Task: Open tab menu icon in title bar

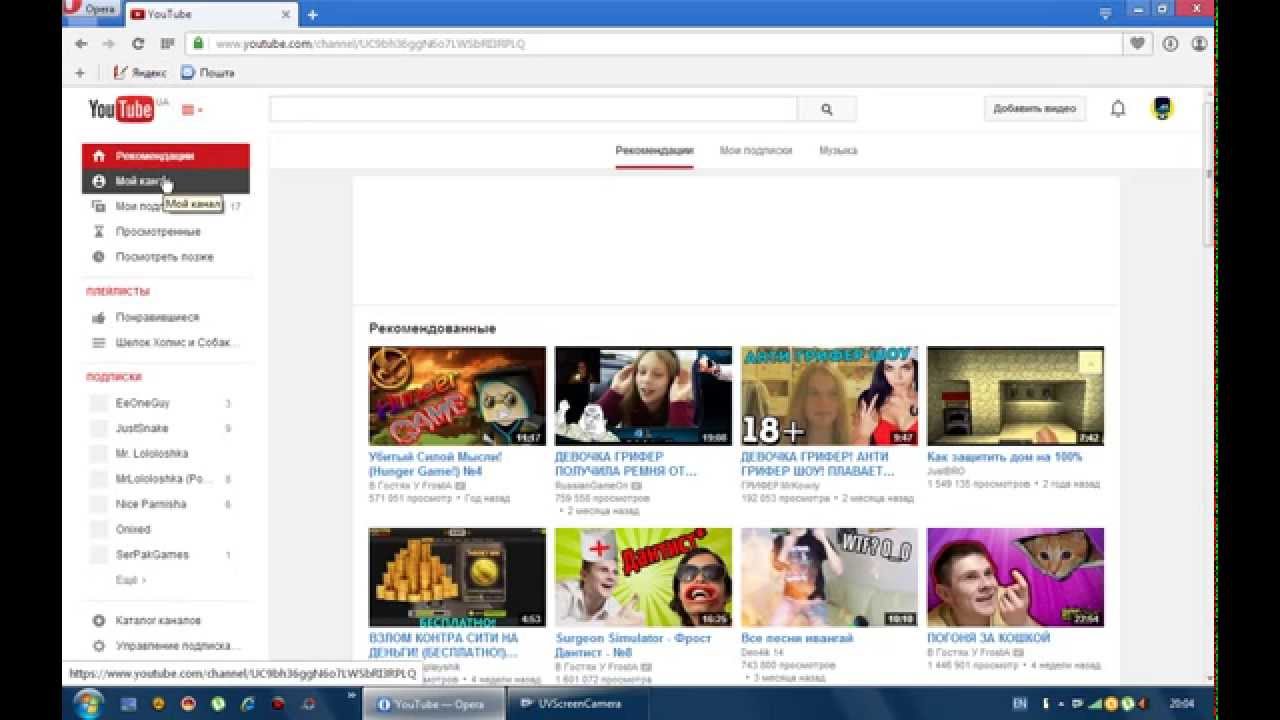Action: point(1105,13)
